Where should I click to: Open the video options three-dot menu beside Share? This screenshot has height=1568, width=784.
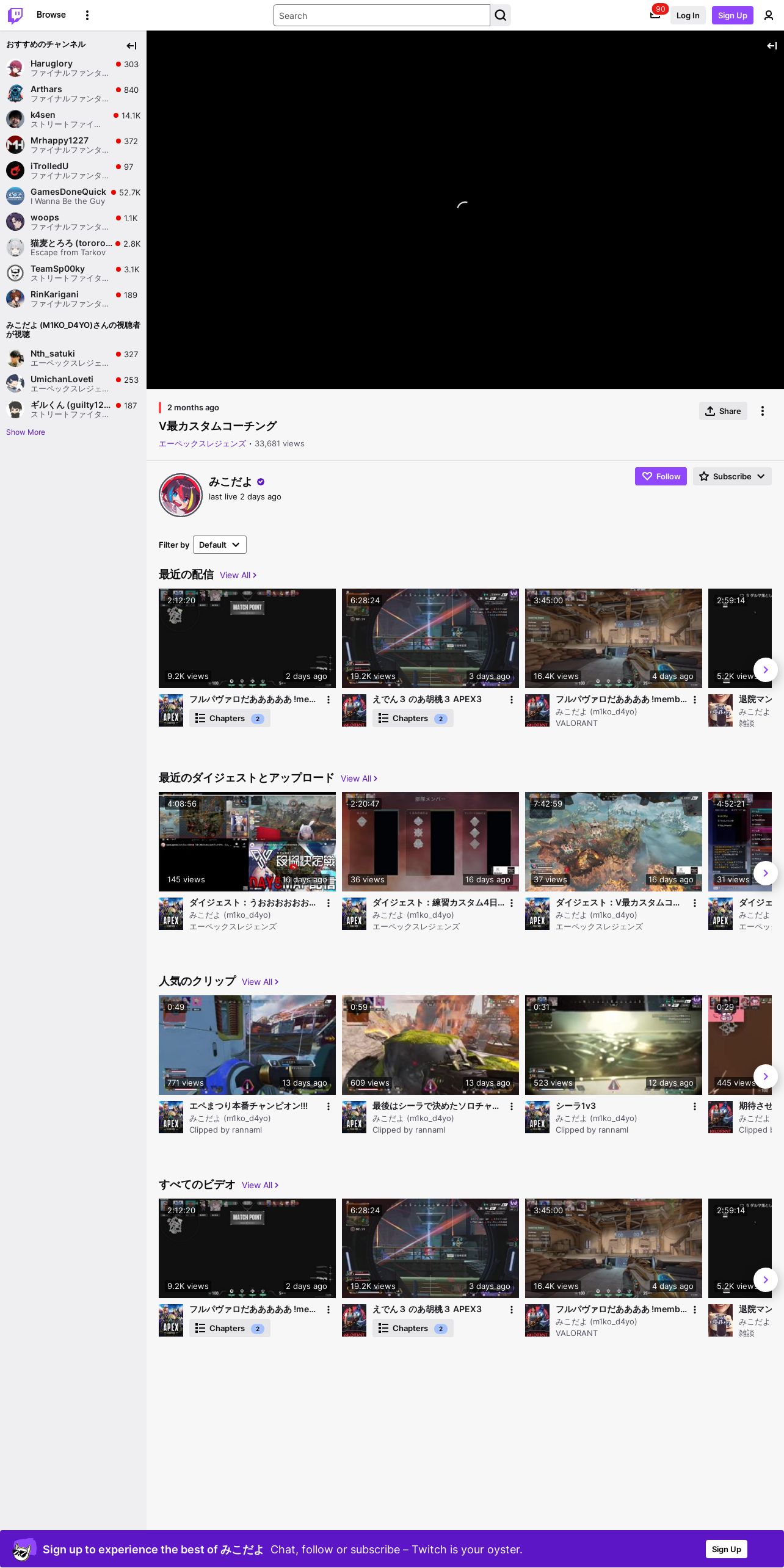pos(763,411)
